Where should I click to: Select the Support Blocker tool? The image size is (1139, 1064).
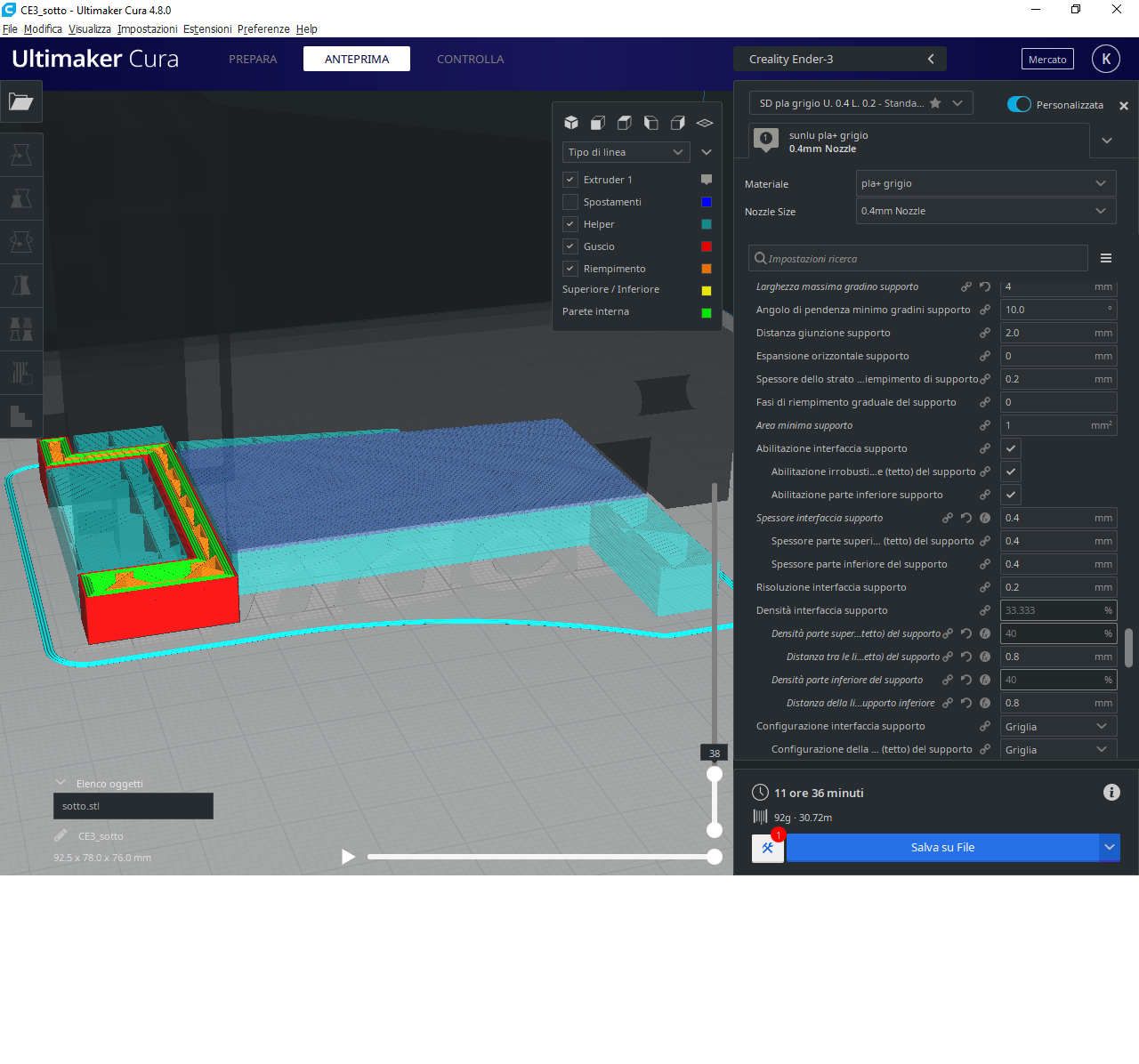click(x=21, y=373)
